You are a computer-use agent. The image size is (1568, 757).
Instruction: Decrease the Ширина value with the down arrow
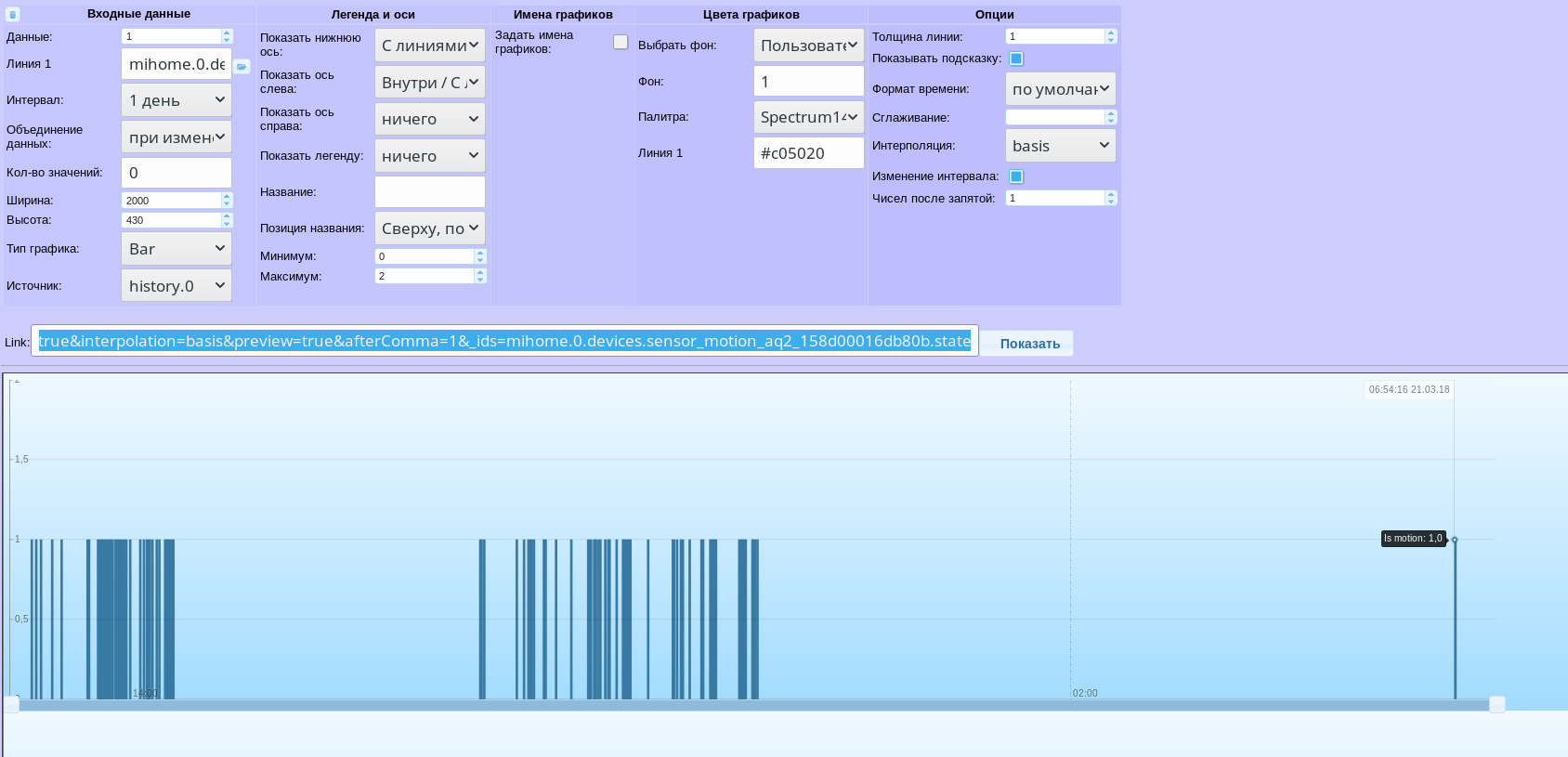pos(227,204)
